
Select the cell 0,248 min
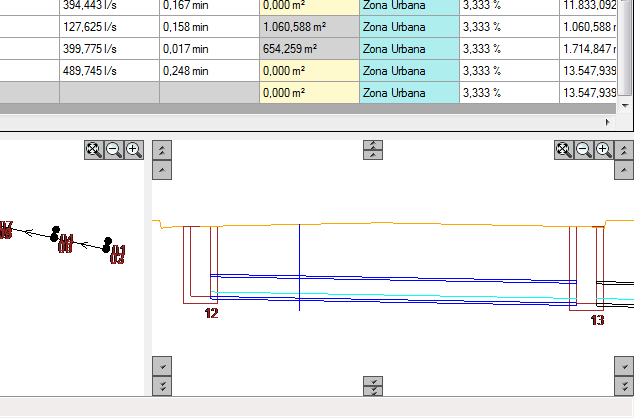209,71
